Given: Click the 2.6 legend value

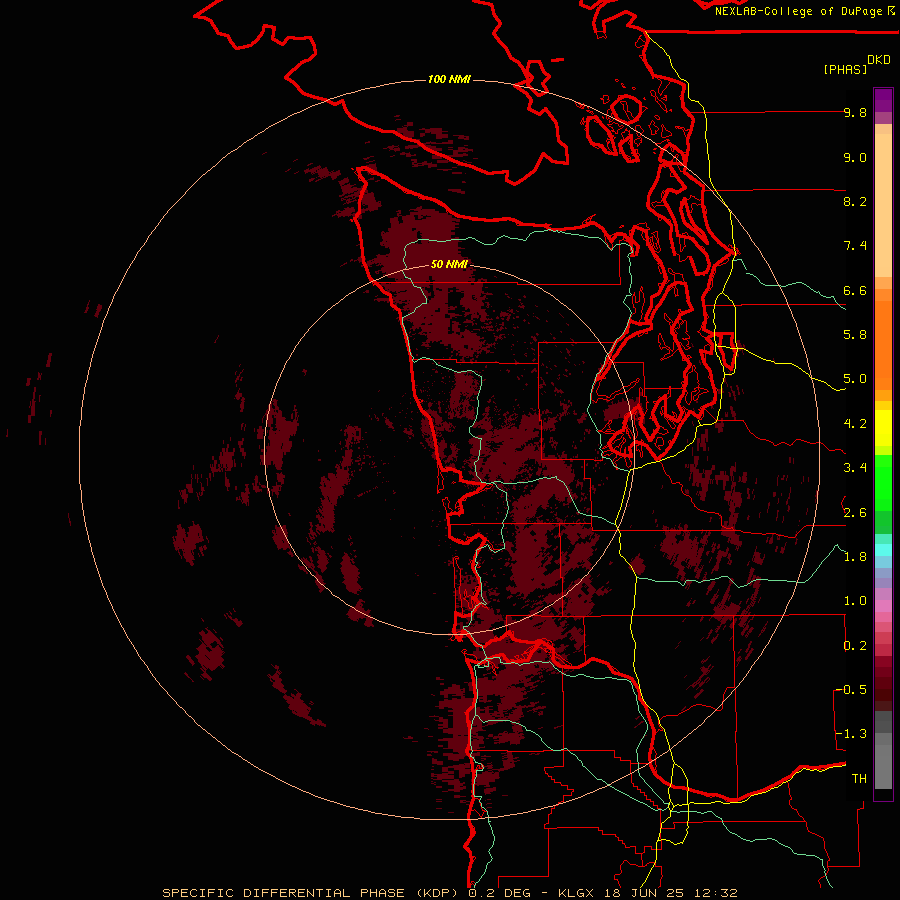Looking at the screenshot, I should (855, 513).
